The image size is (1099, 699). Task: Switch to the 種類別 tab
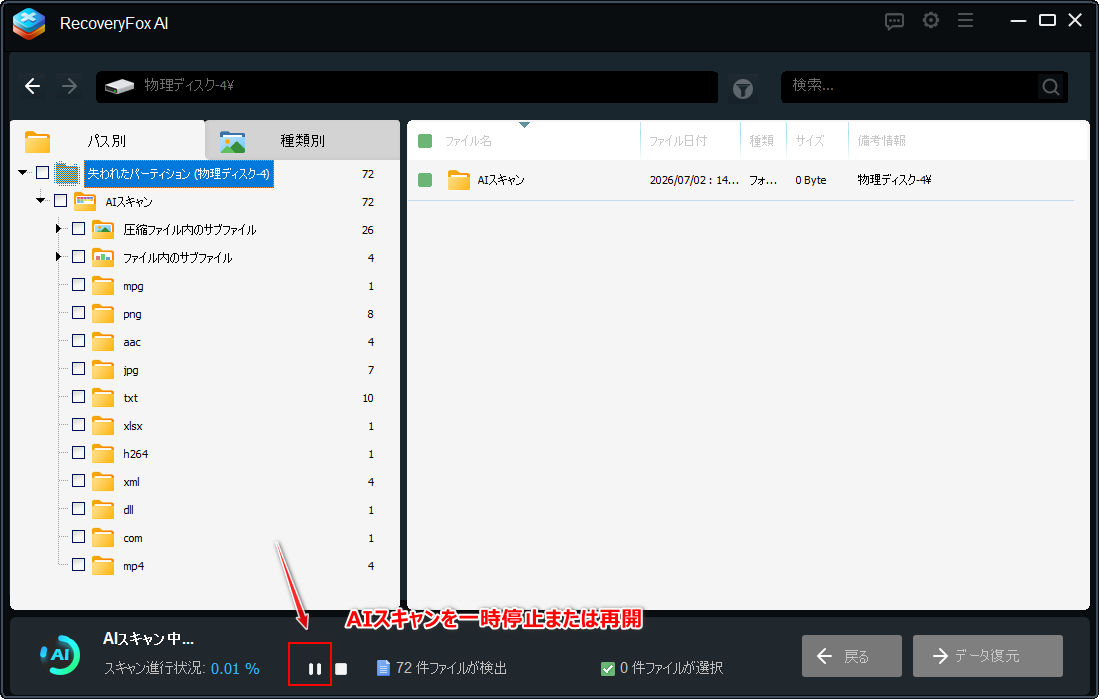click(302, 140)
